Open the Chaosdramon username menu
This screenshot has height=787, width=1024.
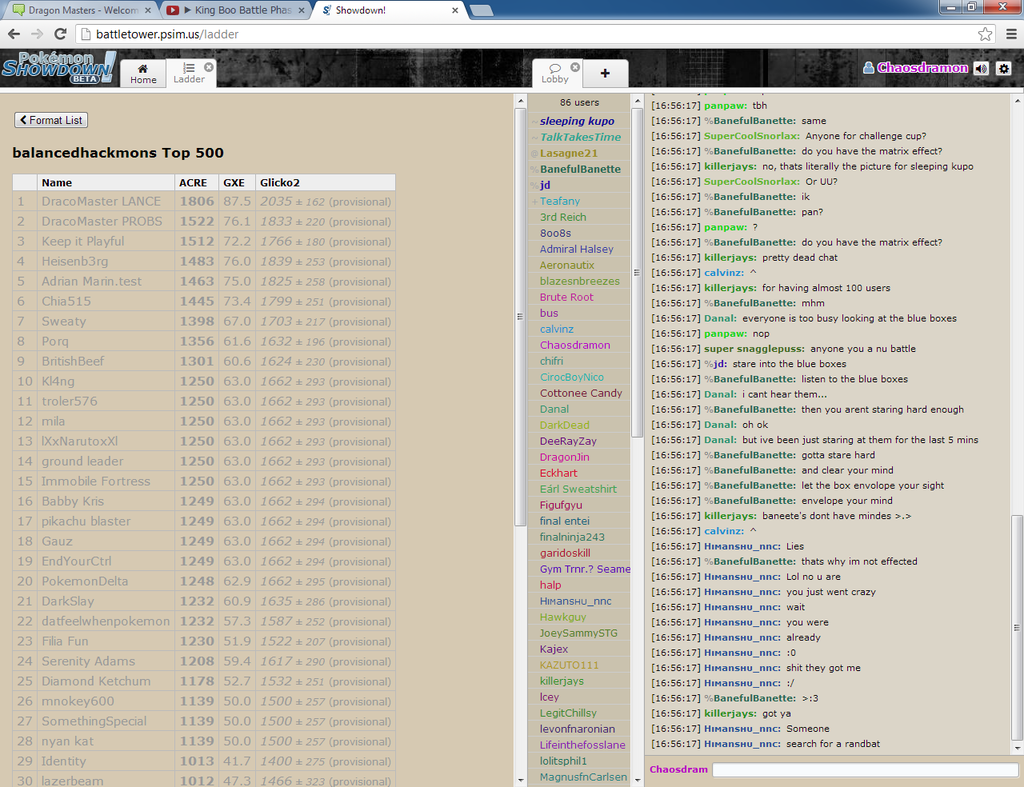tap(921, 68)
